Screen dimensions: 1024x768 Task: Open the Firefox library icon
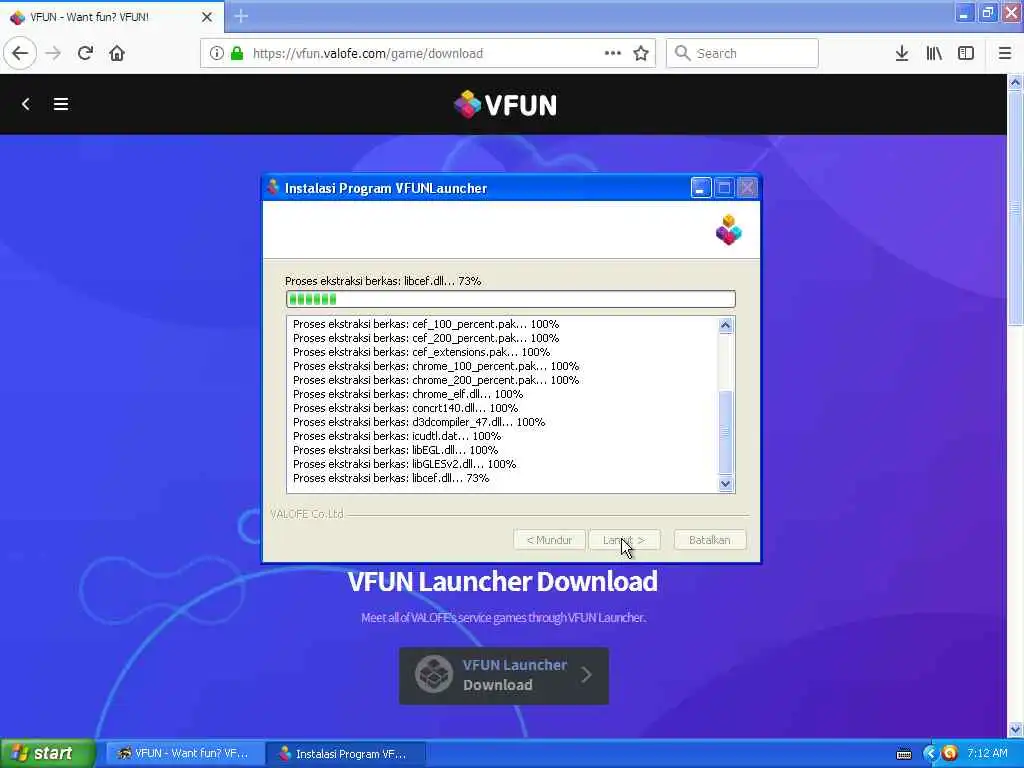click(934, 53)
